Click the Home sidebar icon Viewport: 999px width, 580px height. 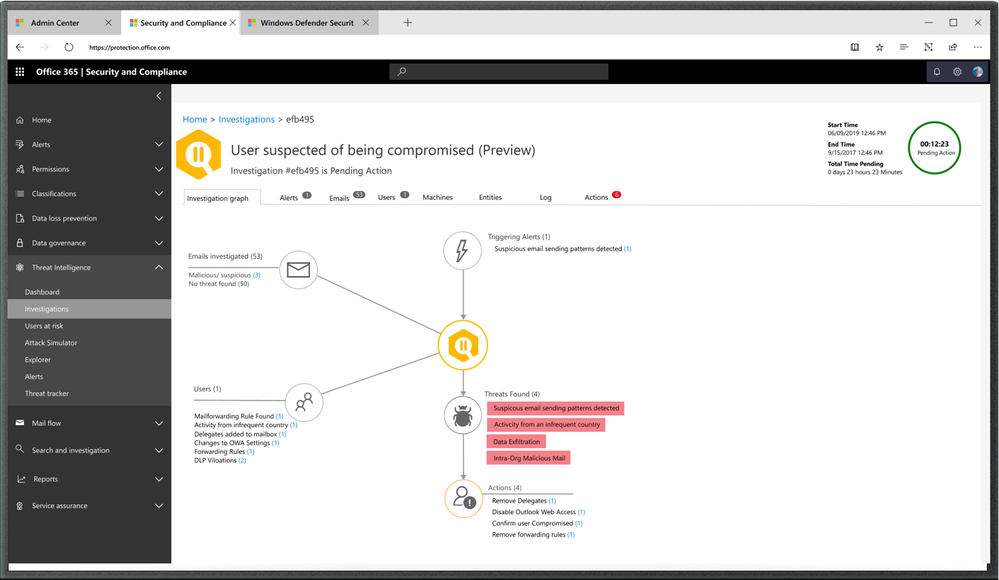[20, 120]
